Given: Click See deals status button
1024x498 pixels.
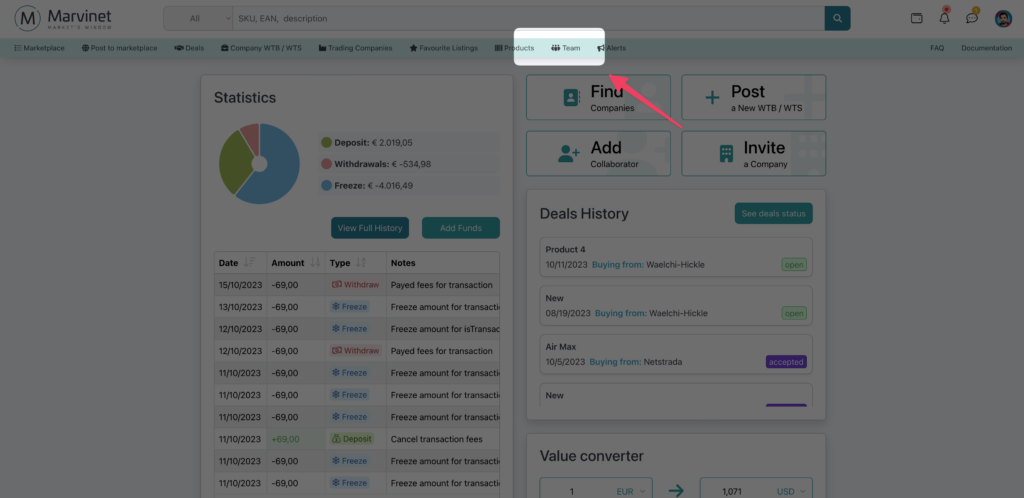Looking at the screenshot, I should tap(773, 213).
